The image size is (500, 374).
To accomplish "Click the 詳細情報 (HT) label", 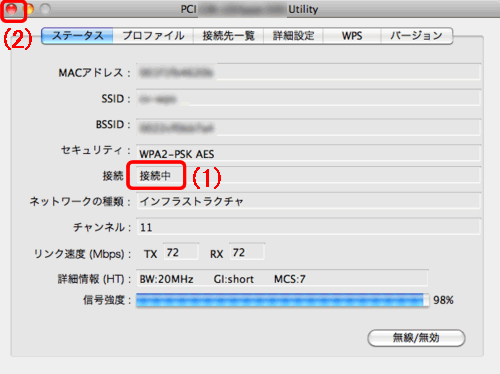I will (x=94, y=279).
